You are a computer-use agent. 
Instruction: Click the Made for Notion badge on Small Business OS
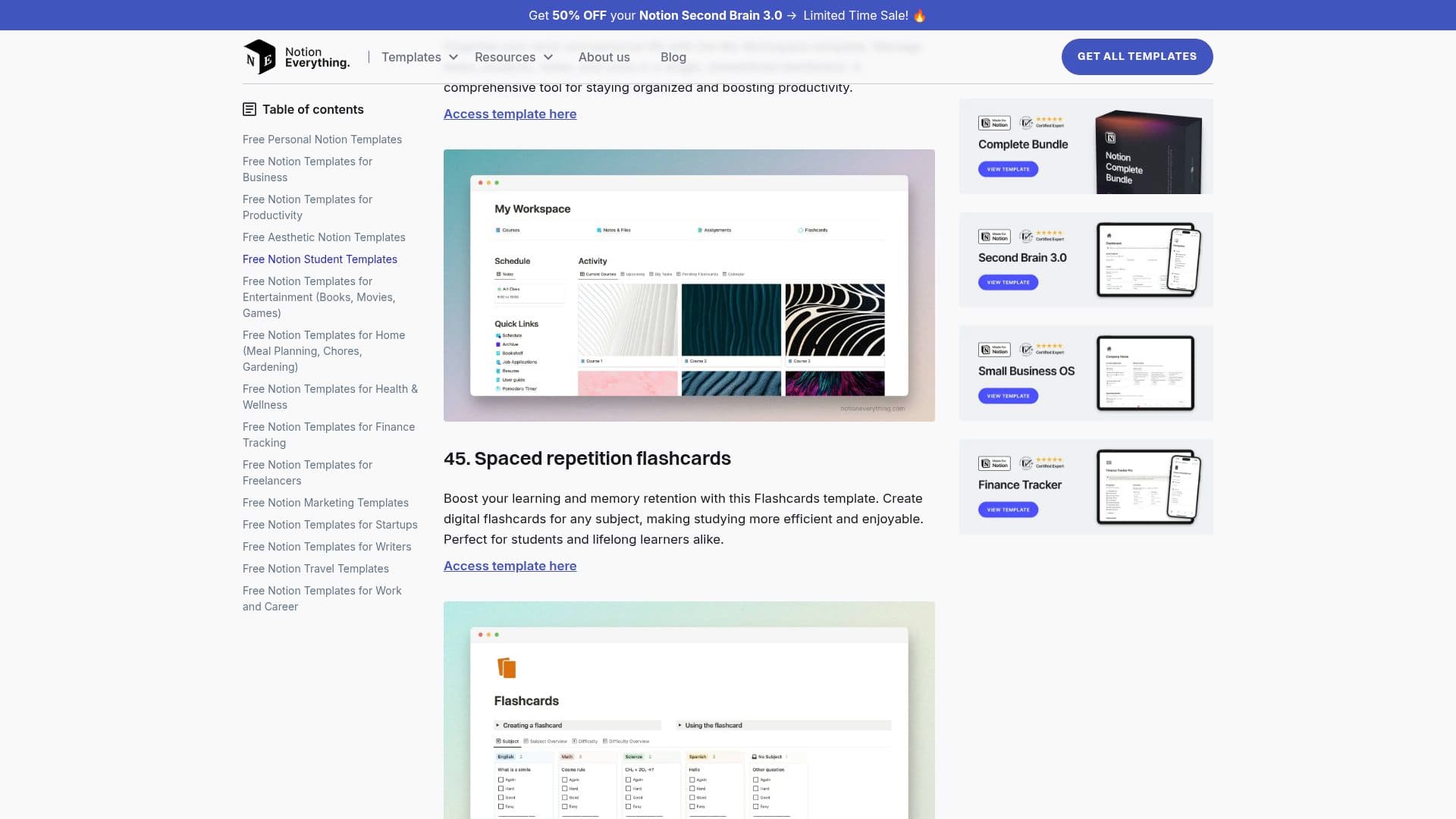pyautogui.click(x=994, y=350)
